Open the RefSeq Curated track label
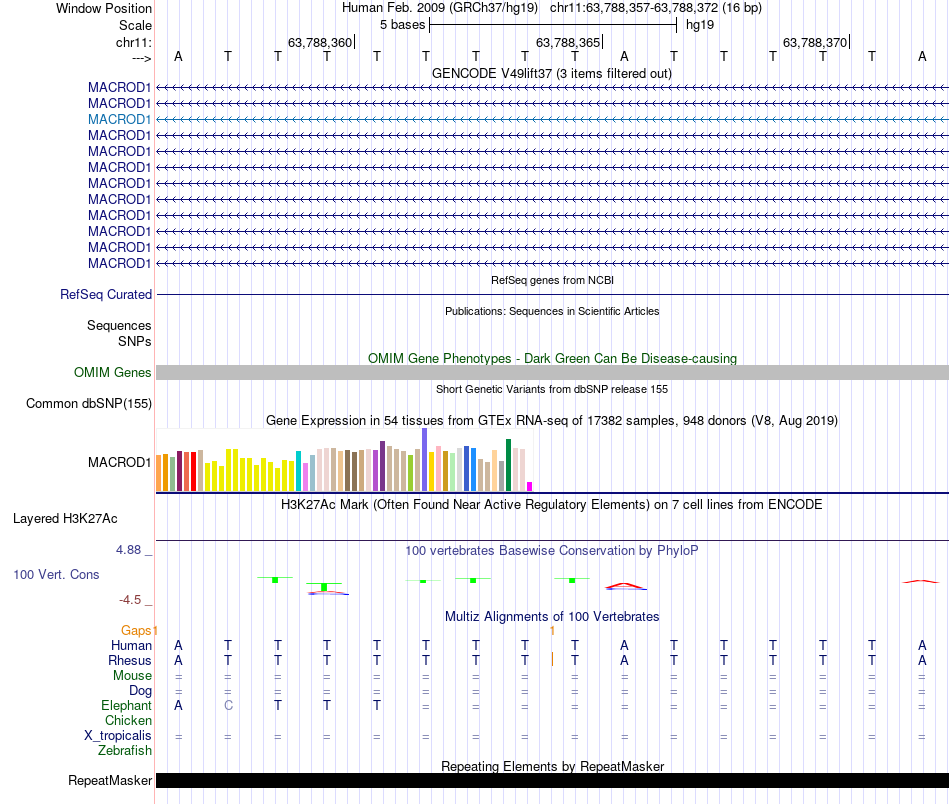Screen dimensions: 950x804 [x=106, y=294]
